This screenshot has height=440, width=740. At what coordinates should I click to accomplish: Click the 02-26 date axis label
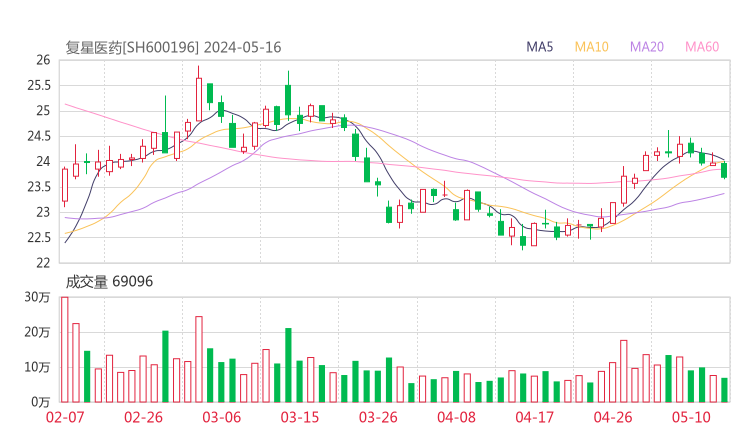pyautogui.click(x=143, y=417)
